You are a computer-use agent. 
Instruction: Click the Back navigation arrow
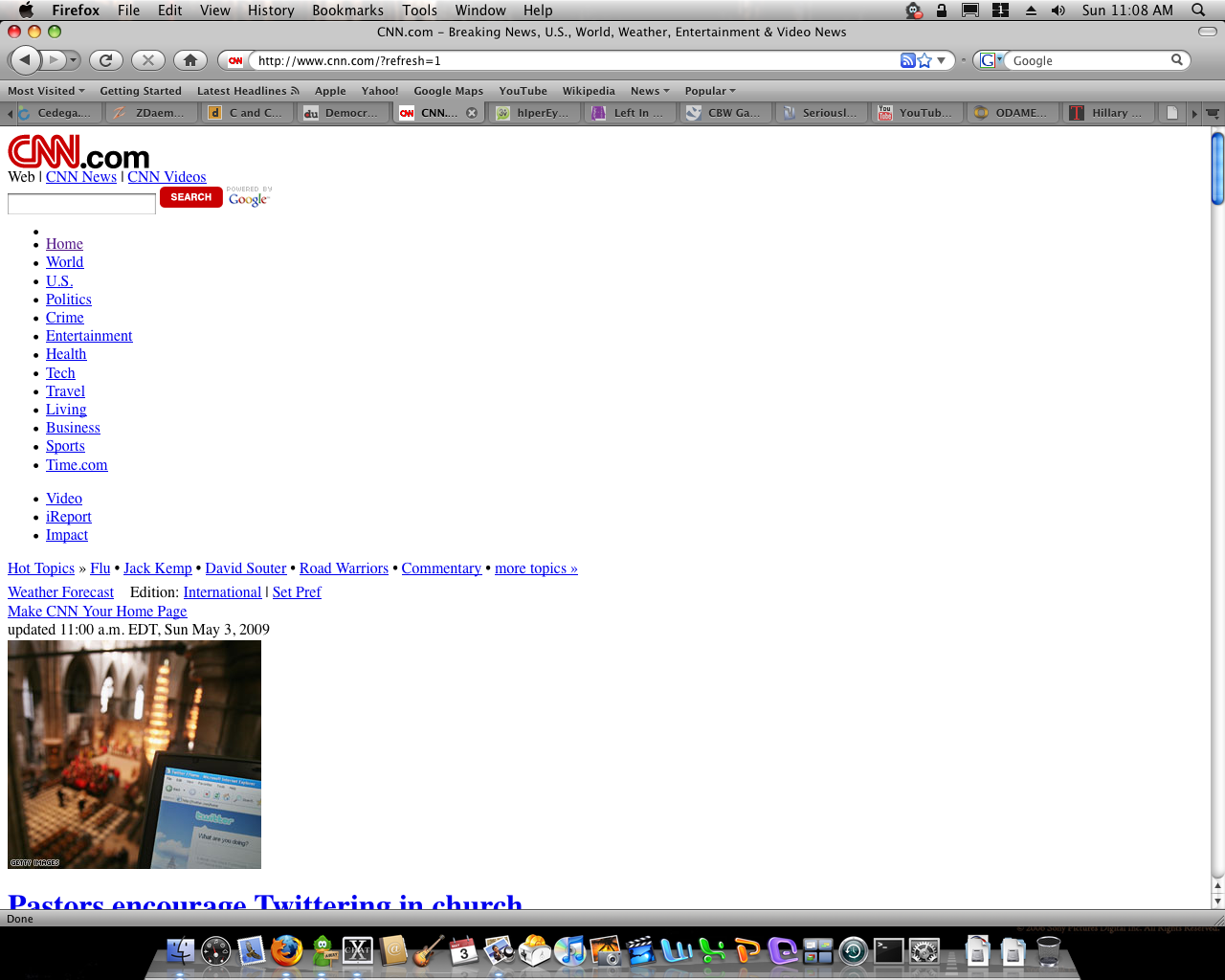click(26, 60)
